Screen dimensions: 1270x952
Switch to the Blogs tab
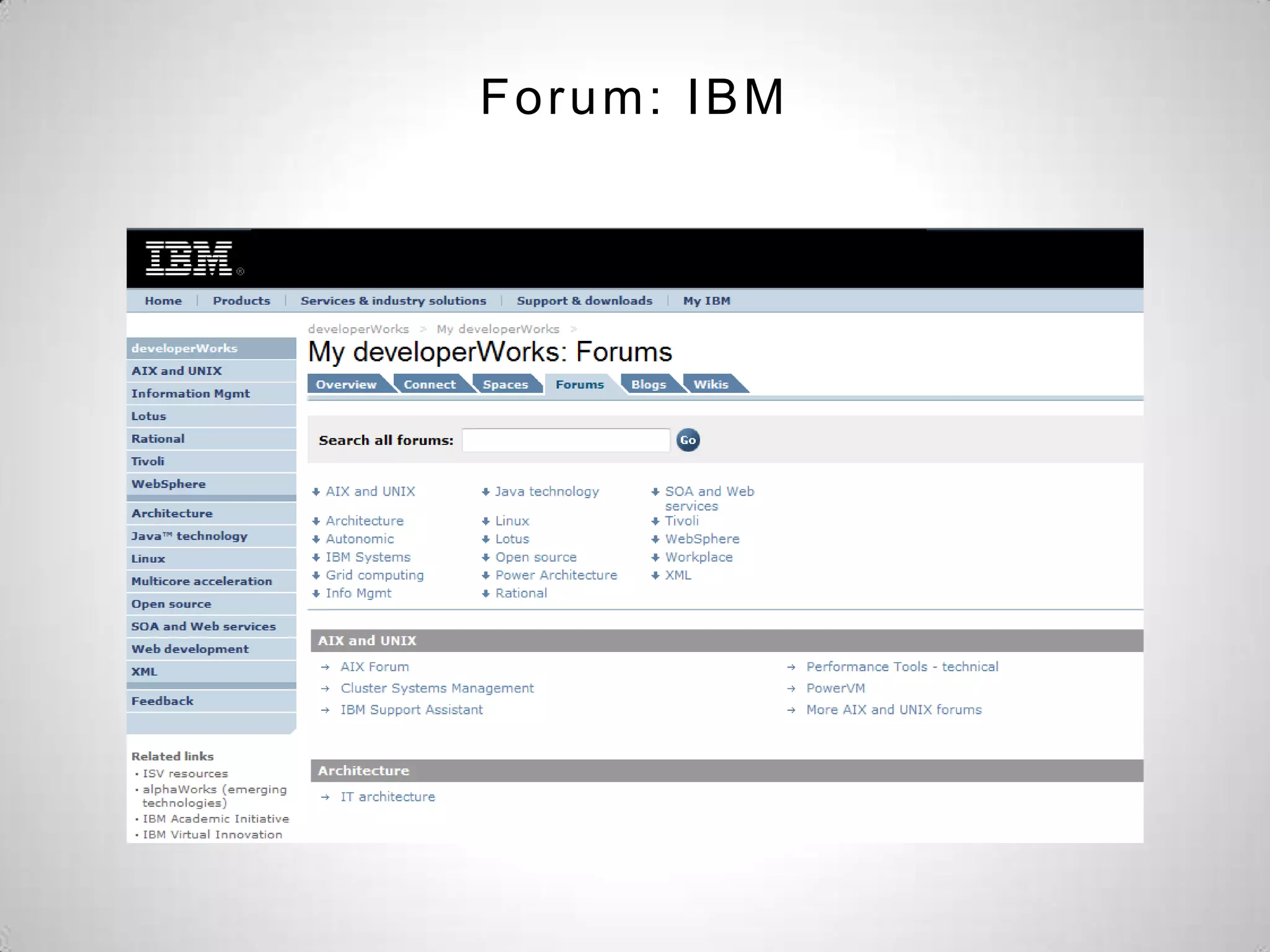coord(648,384)
